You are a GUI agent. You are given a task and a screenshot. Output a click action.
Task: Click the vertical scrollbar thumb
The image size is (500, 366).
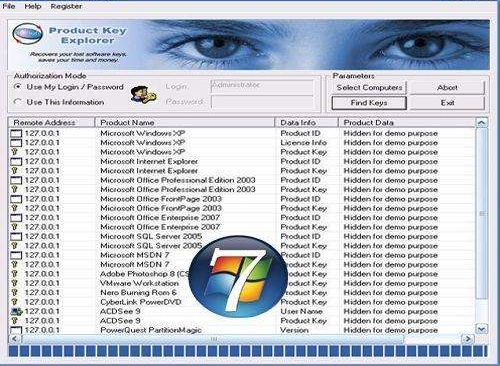(x=481, y=213)
